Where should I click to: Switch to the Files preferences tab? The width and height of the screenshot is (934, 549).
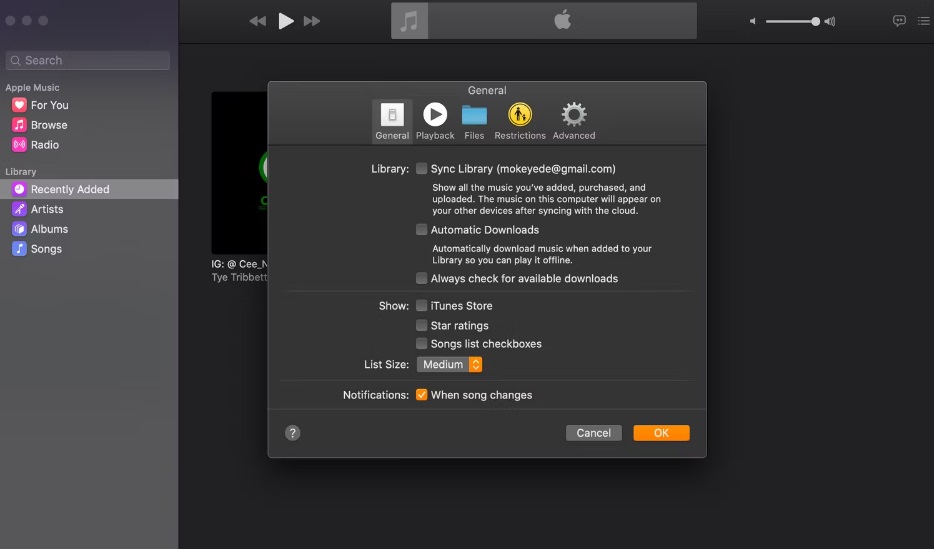click(474, 121)
